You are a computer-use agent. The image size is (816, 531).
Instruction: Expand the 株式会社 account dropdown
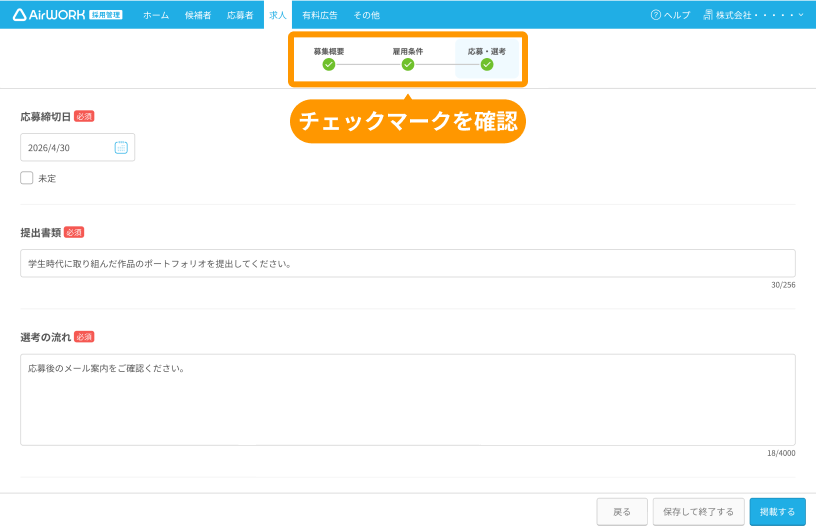[754, 15]
